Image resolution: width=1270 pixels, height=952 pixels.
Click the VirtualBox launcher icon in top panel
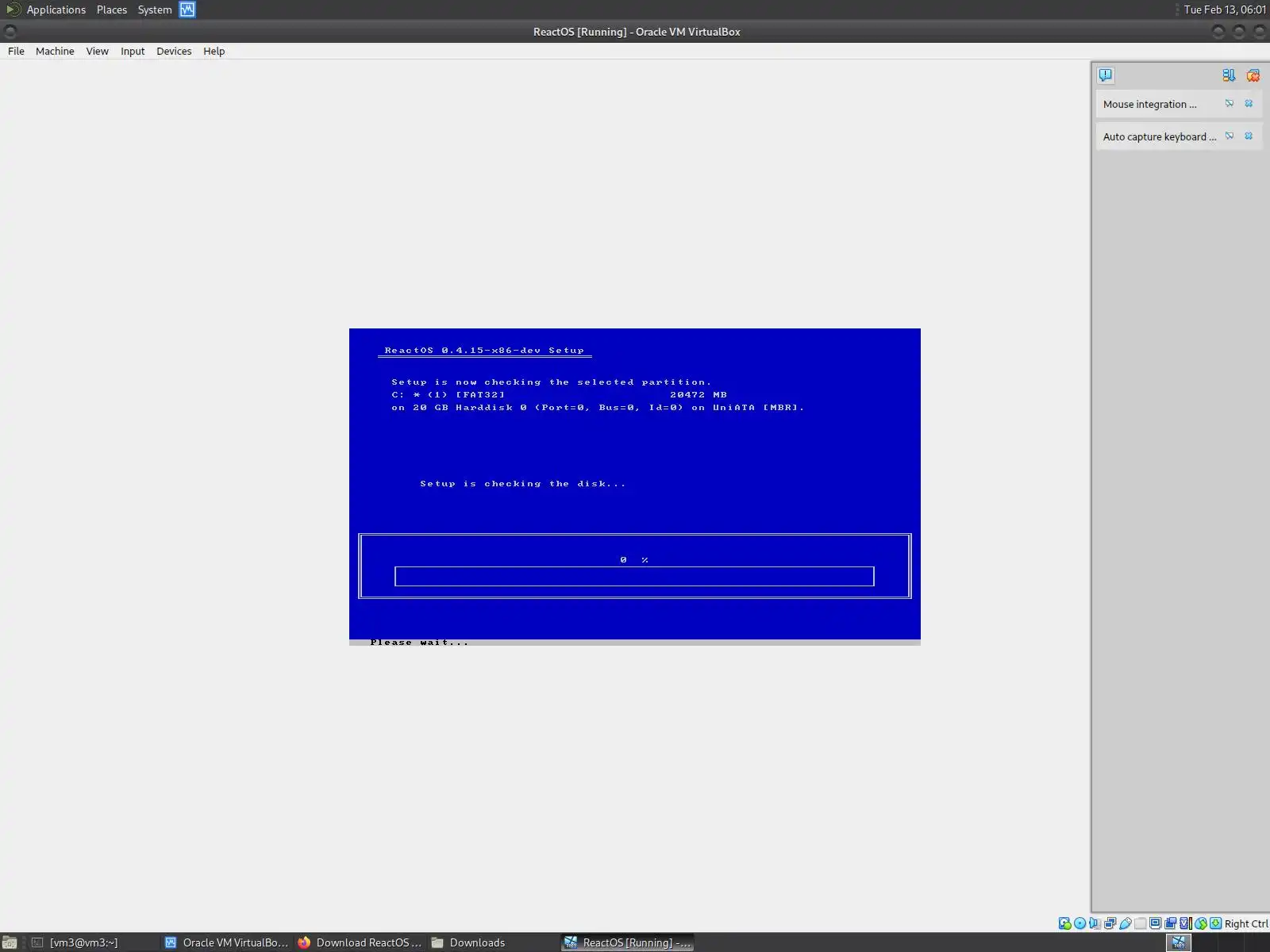pyautogui.click(x=187, y=10)
